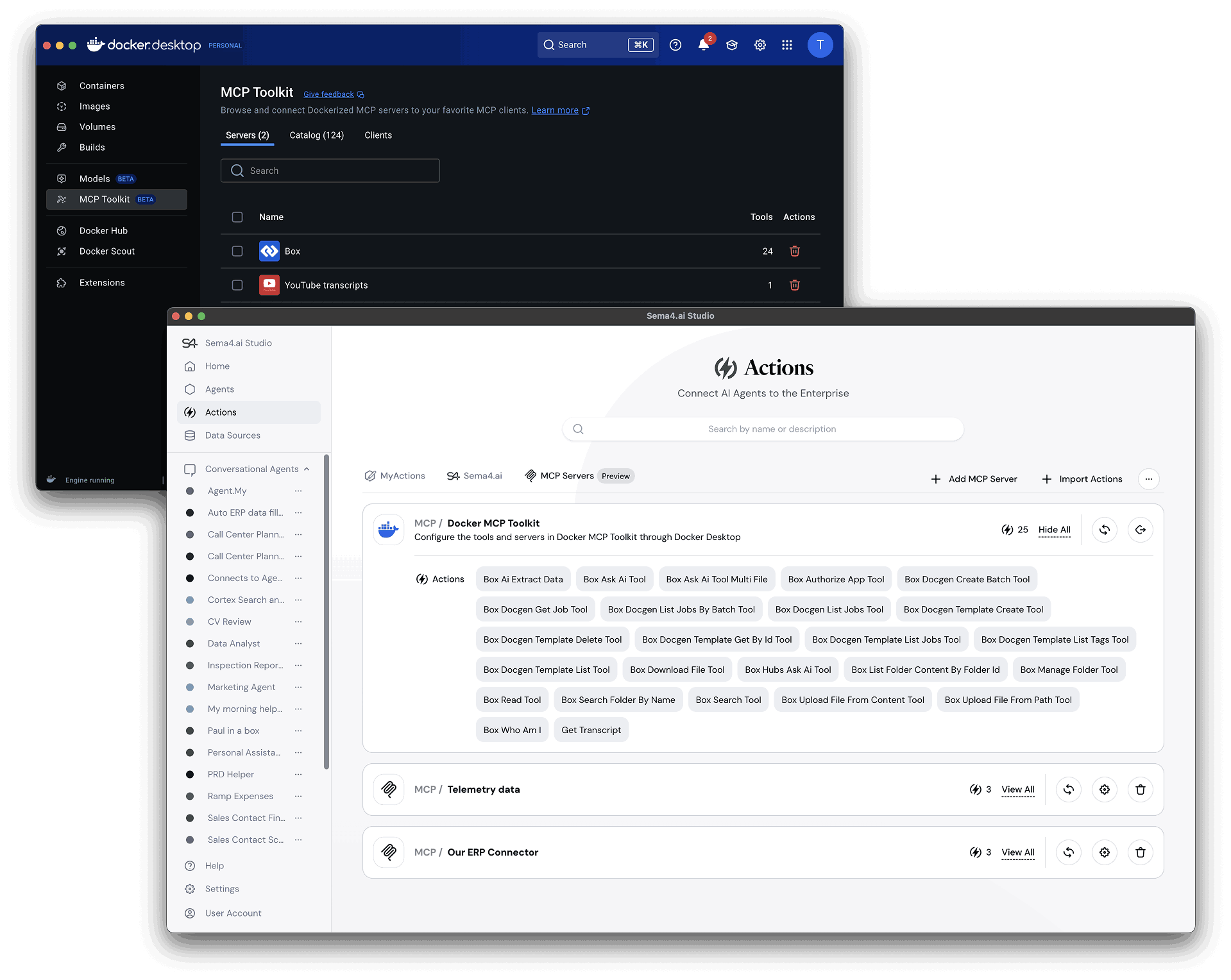Delete the YouTube transcripts server
Image resolution: width=1231 pixels, height=980 pixels.
pyautogui.click(x=794, y=285)
